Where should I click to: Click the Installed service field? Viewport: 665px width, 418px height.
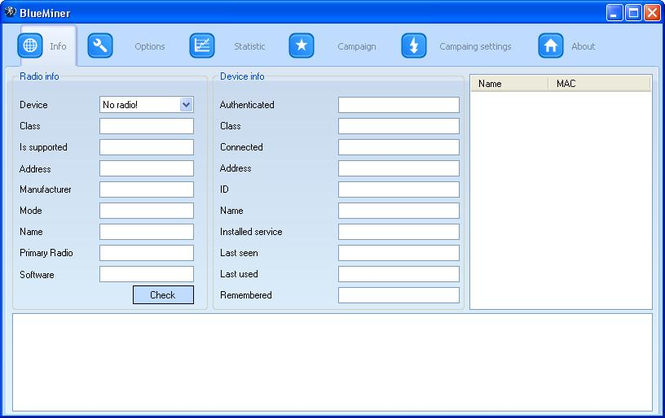(x=399, y=232)
